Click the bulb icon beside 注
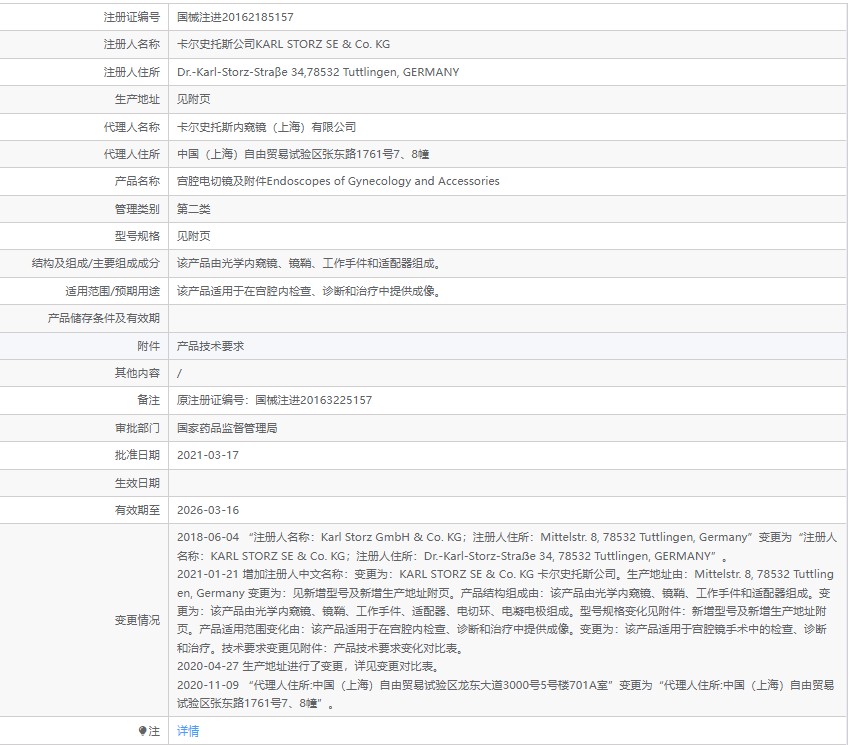 tap(143, 731)
